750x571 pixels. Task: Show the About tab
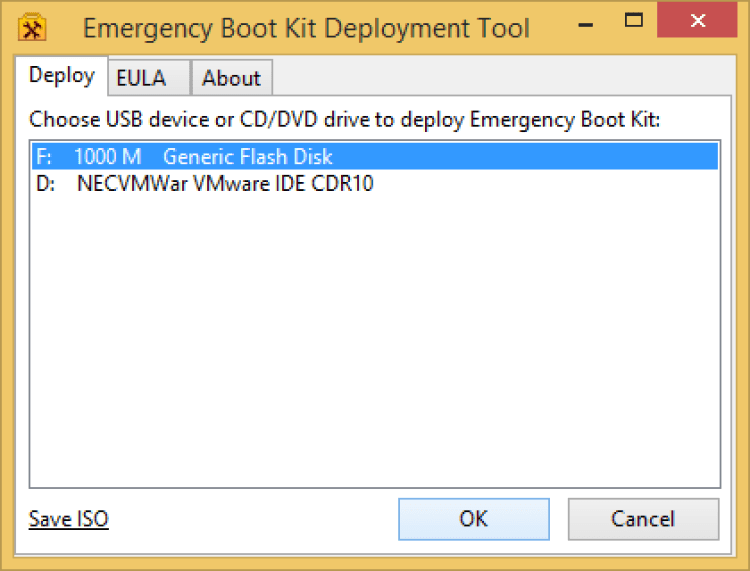click(x=231, y=78)
